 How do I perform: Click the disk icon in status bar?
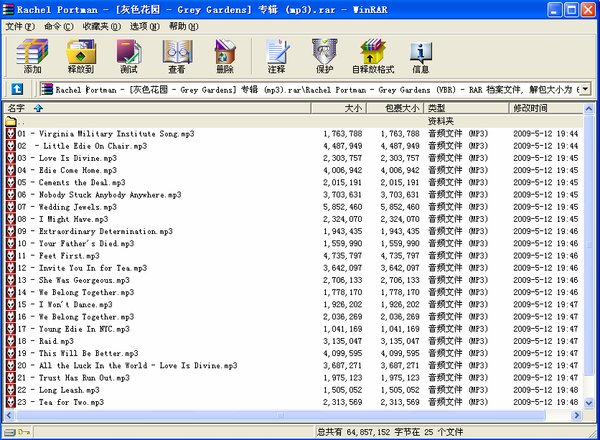(10, 432)
